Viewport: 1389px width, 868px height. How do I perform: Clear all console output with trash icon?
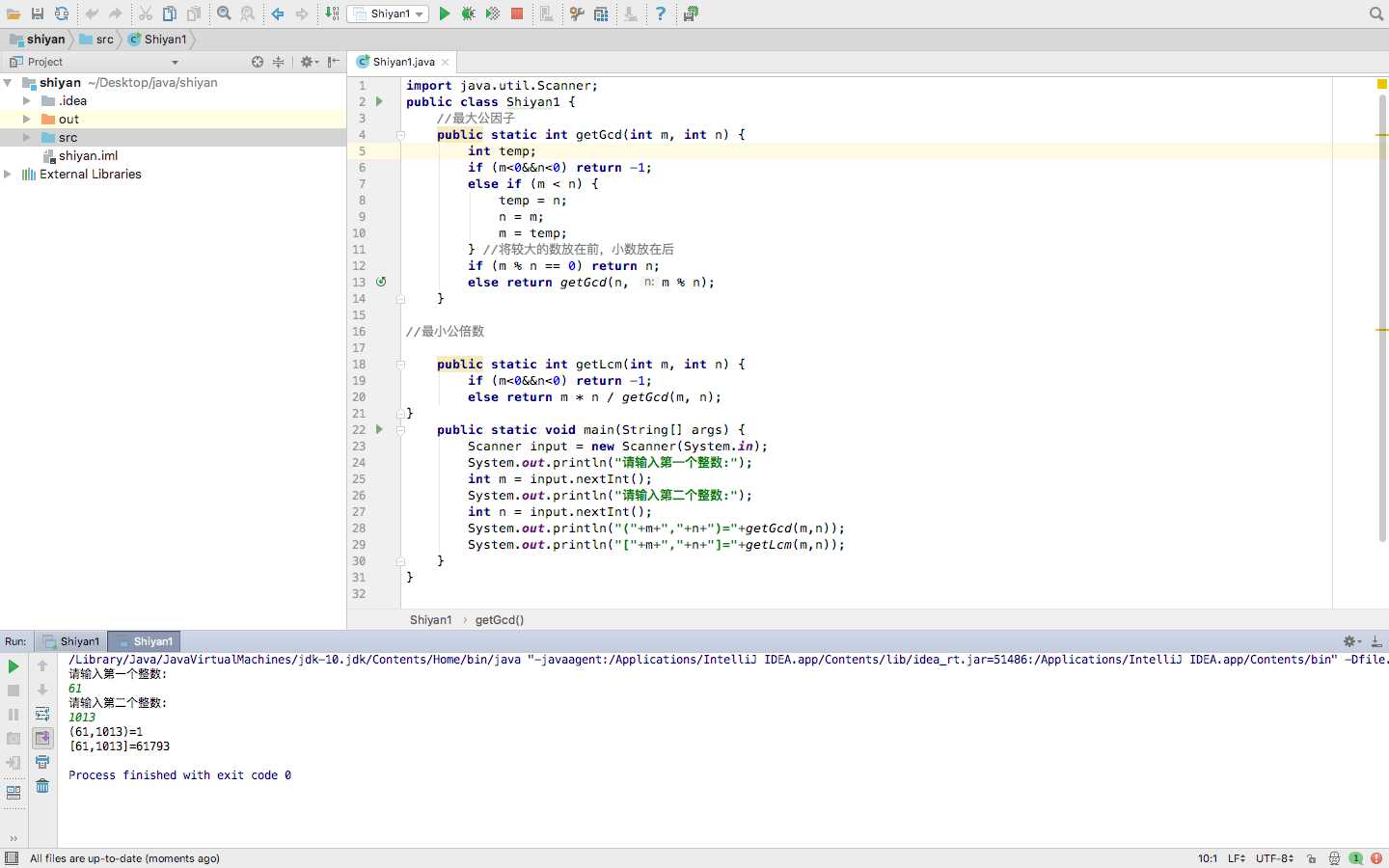point(42,786)
